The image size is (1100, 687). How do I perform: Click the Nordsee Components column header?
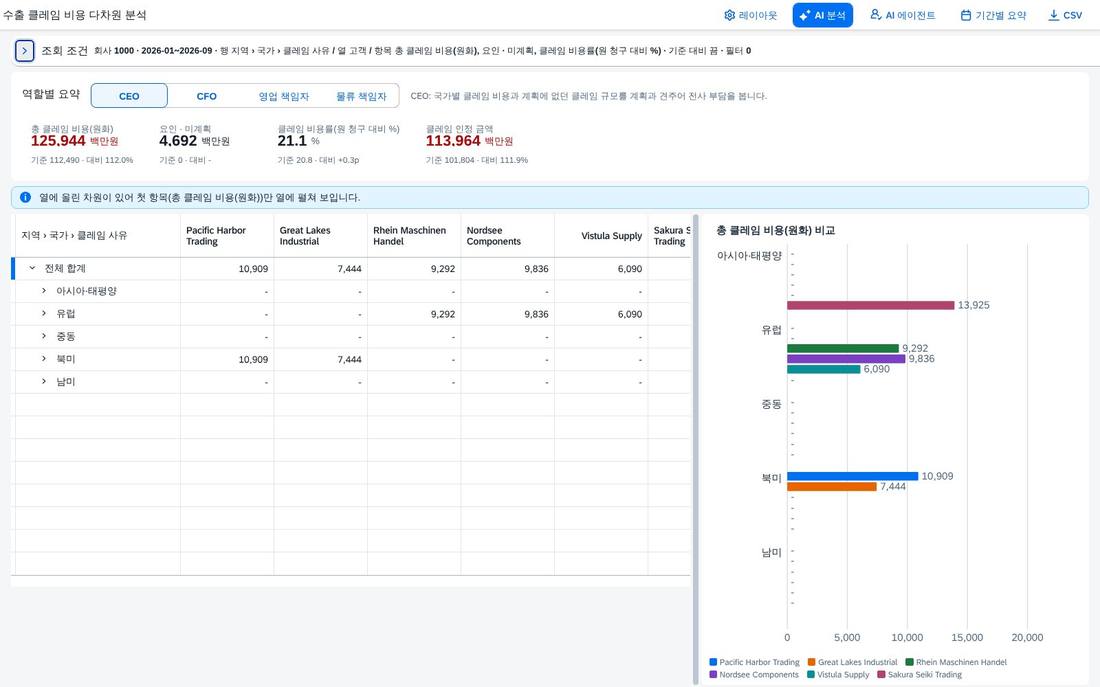(x=507, y=236)
